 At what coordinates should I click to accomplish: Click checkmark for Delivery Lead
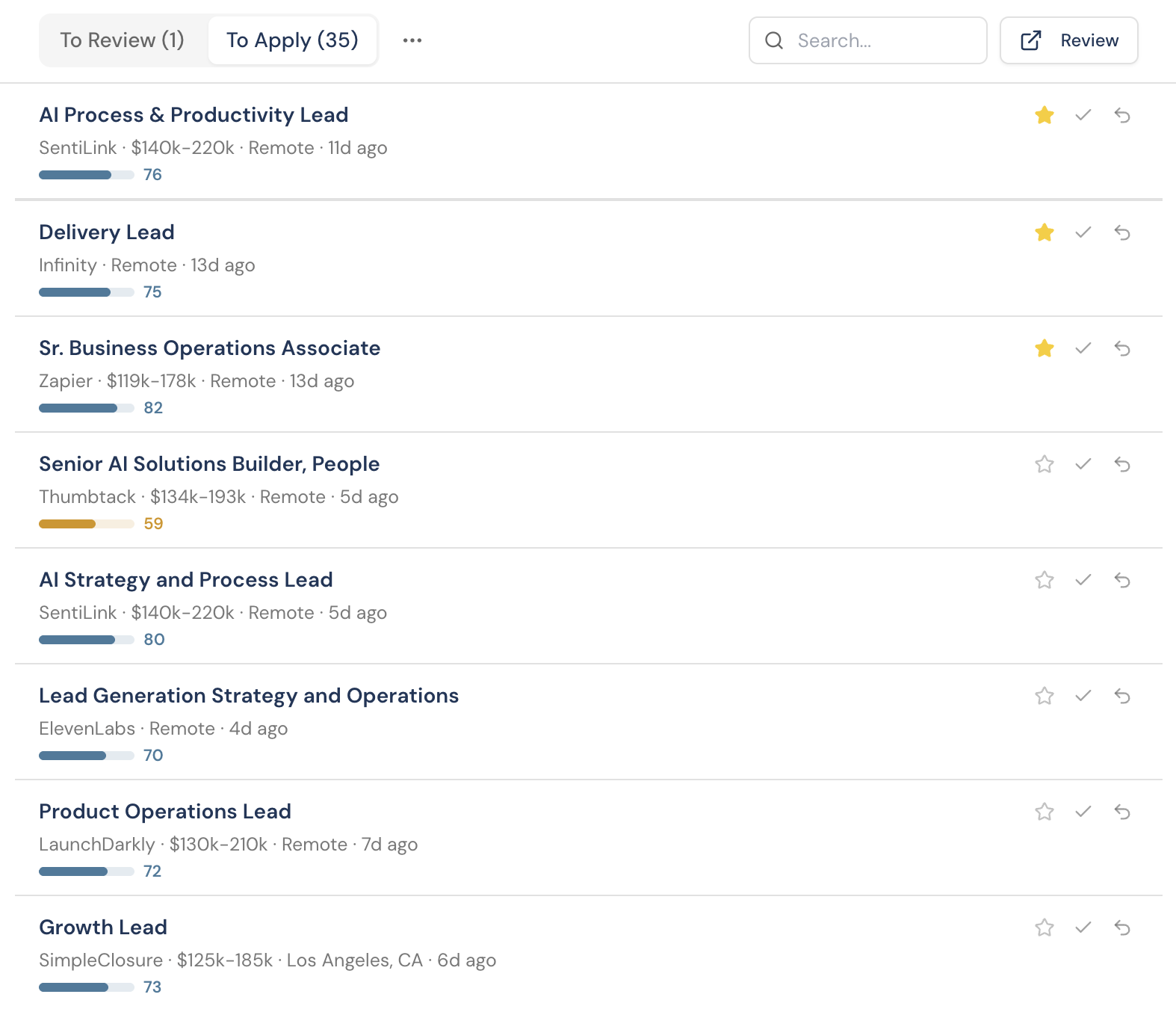click(1083, 232)
